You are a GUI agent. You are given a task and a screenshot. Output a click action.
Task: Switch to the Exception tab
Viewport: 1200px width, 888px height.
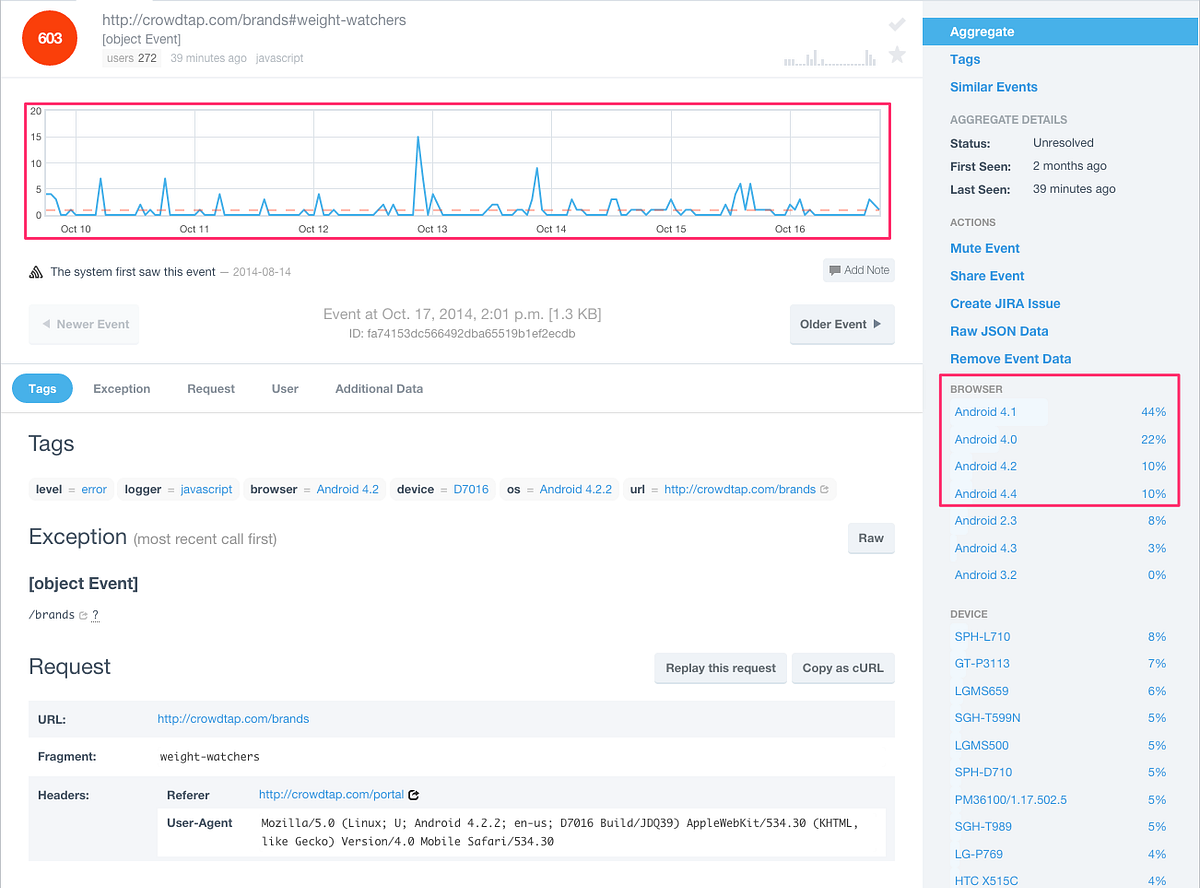tap(122, 388)
